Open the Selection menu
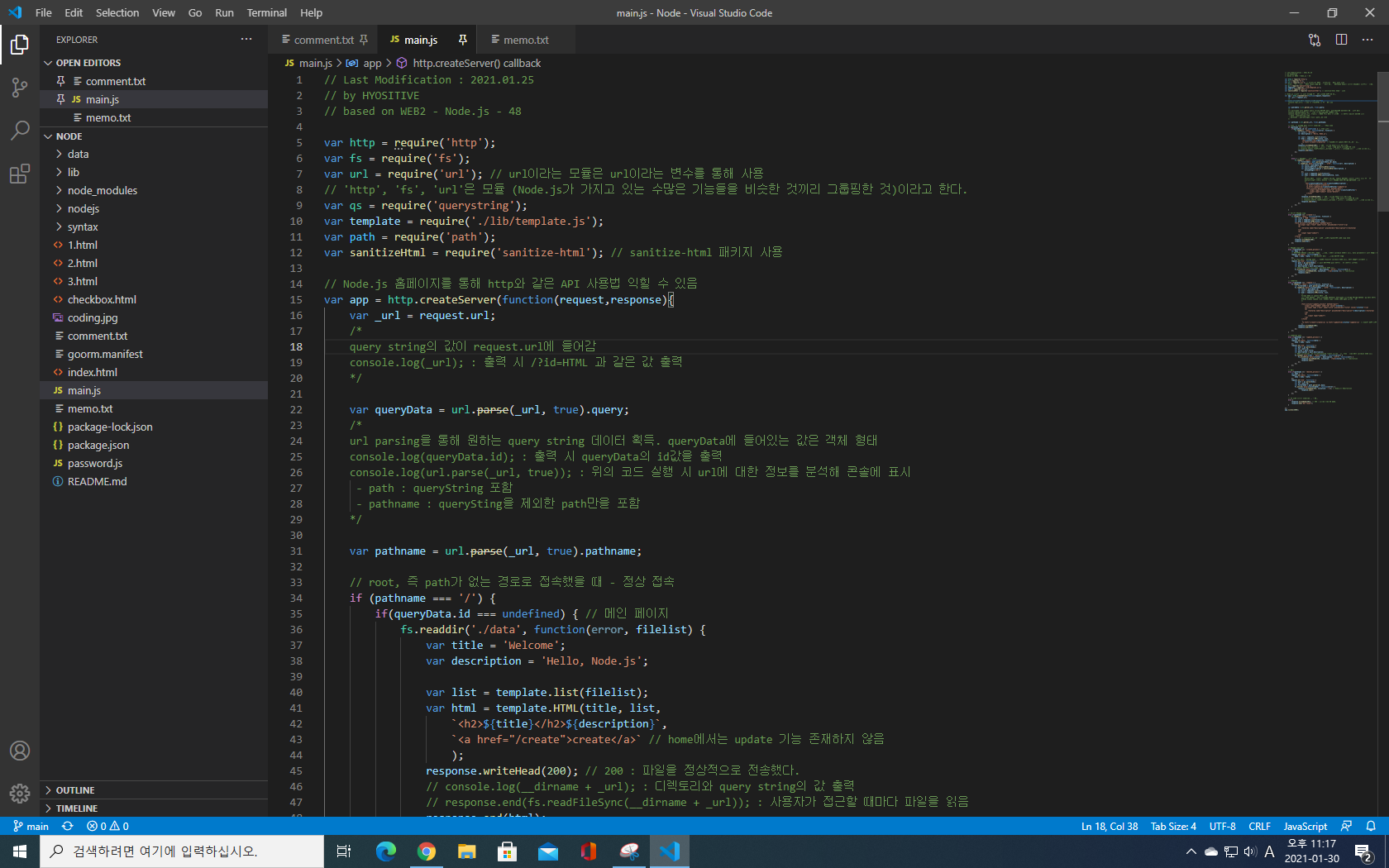This screenshot has width=1389, height=868. click(x=117, y=12)
